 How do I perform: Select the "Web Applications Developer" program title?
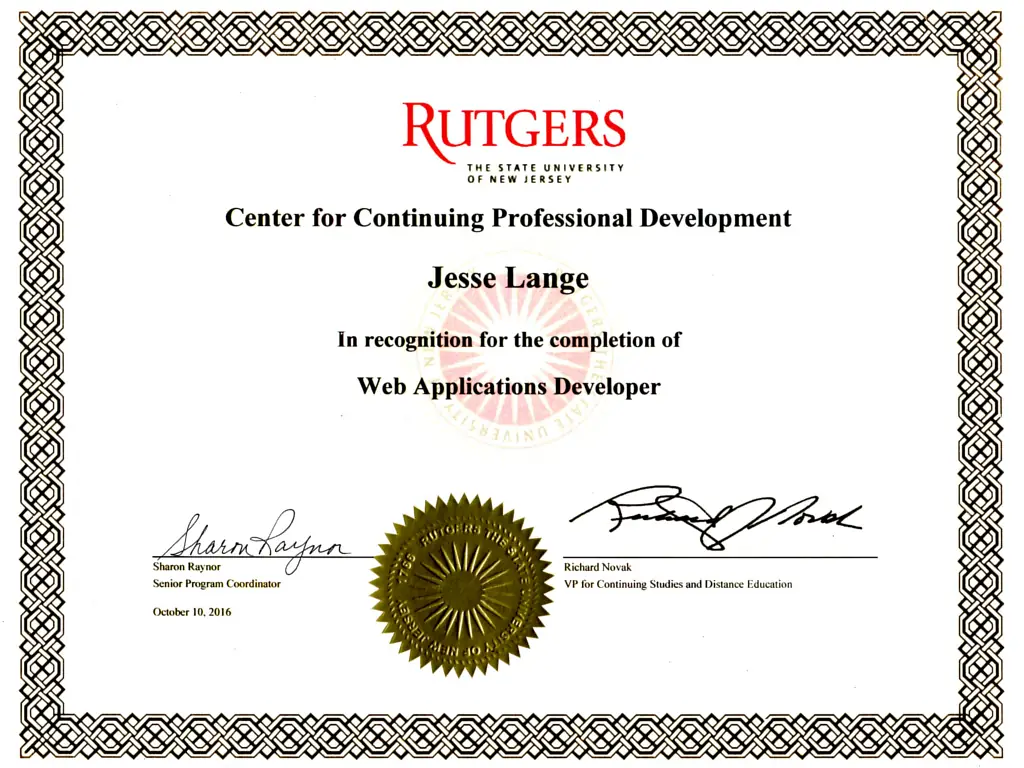(x=509, y=386)
